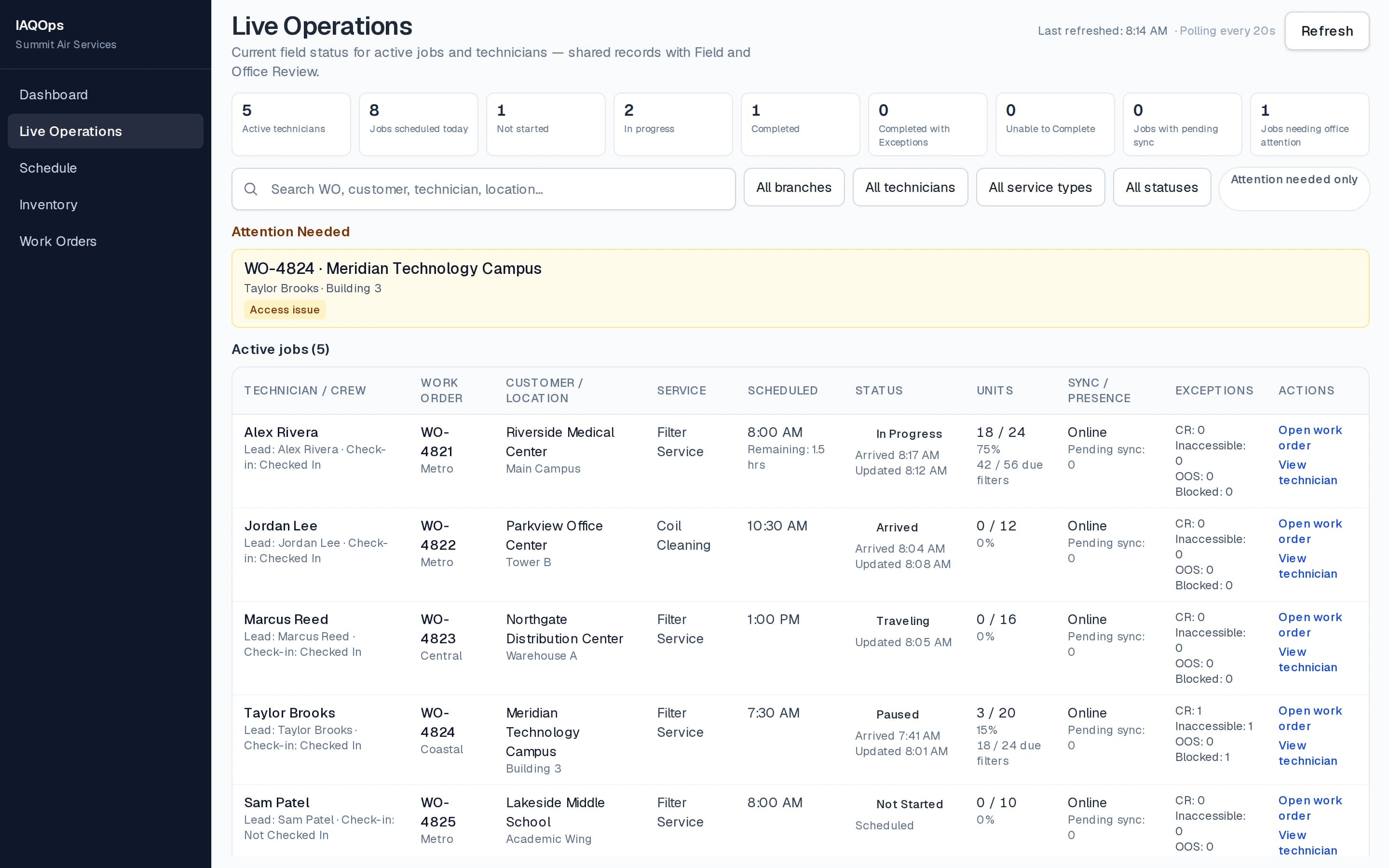Open work order for Taylor Brooks
This screenshot has width=1389, height=868.
(x=1310, y=718)
